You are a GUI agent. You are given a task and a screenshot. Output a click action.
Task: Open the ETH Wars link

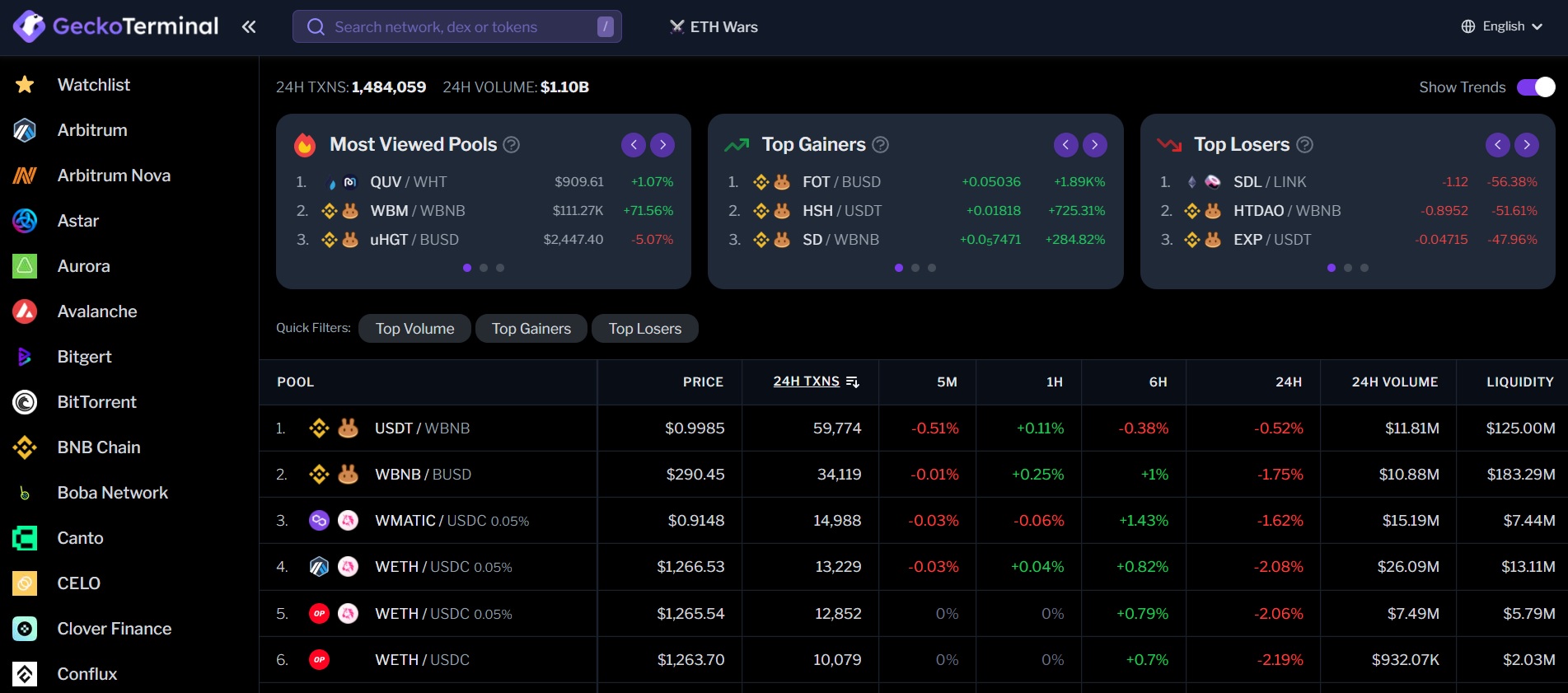[714, 27]
